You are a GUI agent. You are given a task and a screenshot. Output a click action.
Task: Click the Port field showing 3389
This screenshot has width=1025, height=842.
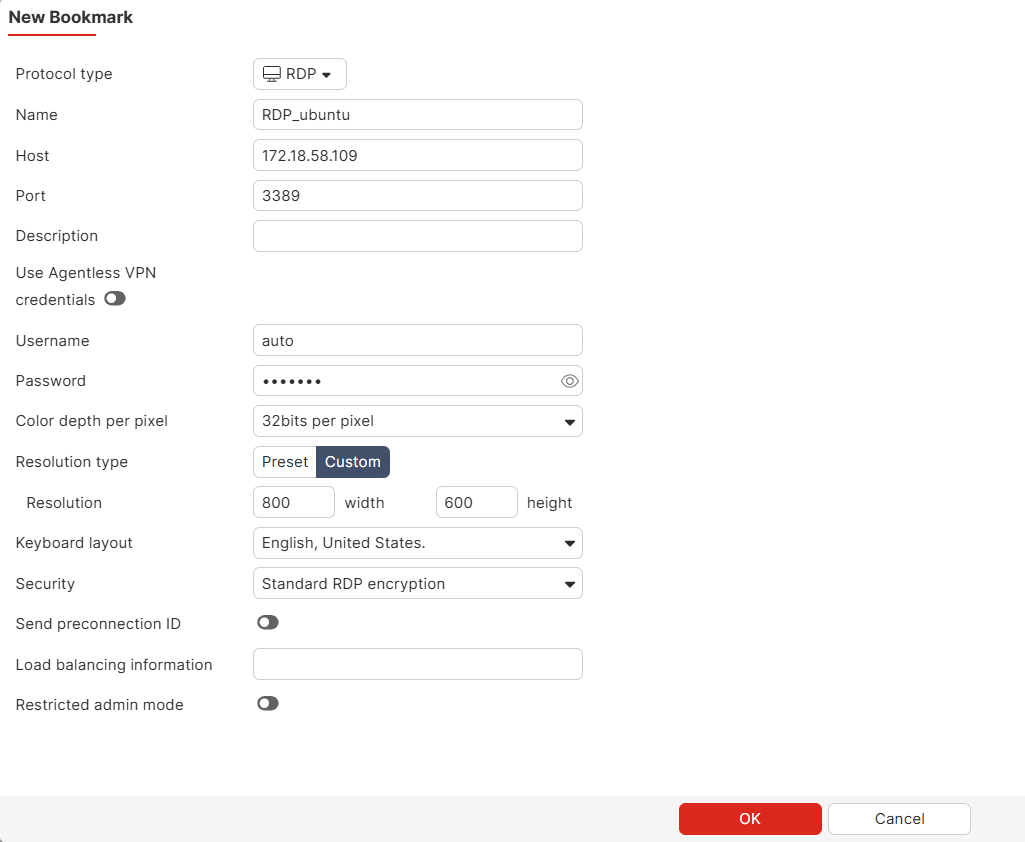click(417, 195)
